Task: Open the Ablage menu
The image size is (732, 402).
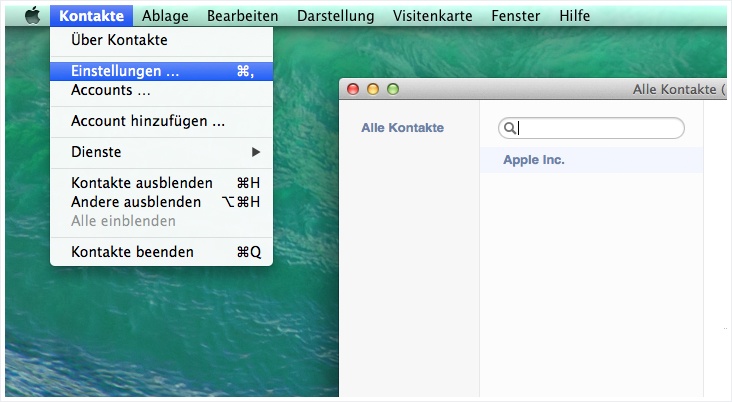Action: (165, 16)
